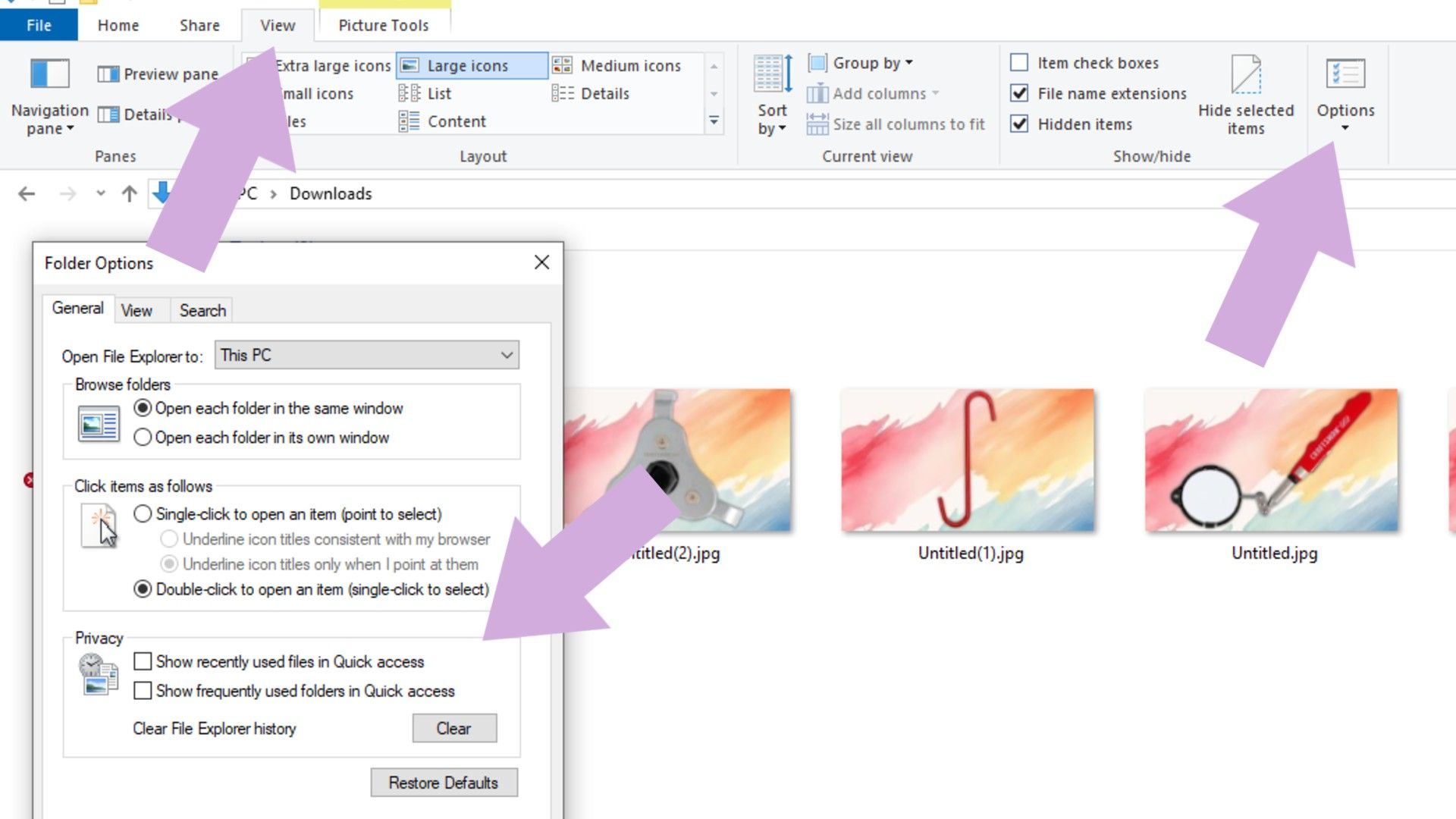
Task: Choose List layout view
Action: click(x=425, y=94)
